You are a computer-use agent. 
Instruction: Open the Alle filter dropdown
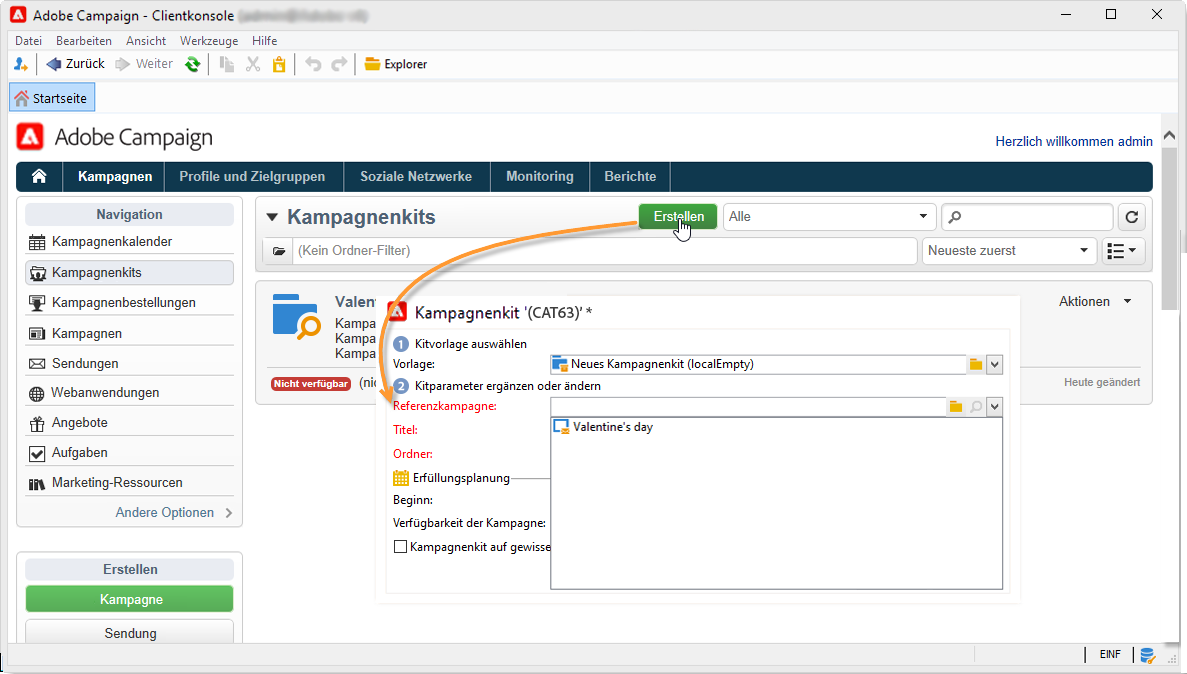tap(830, 217)
